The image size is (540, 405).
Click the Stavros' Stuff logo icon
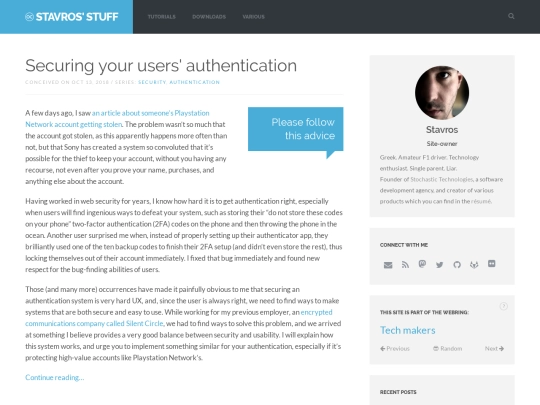point(29,17)
